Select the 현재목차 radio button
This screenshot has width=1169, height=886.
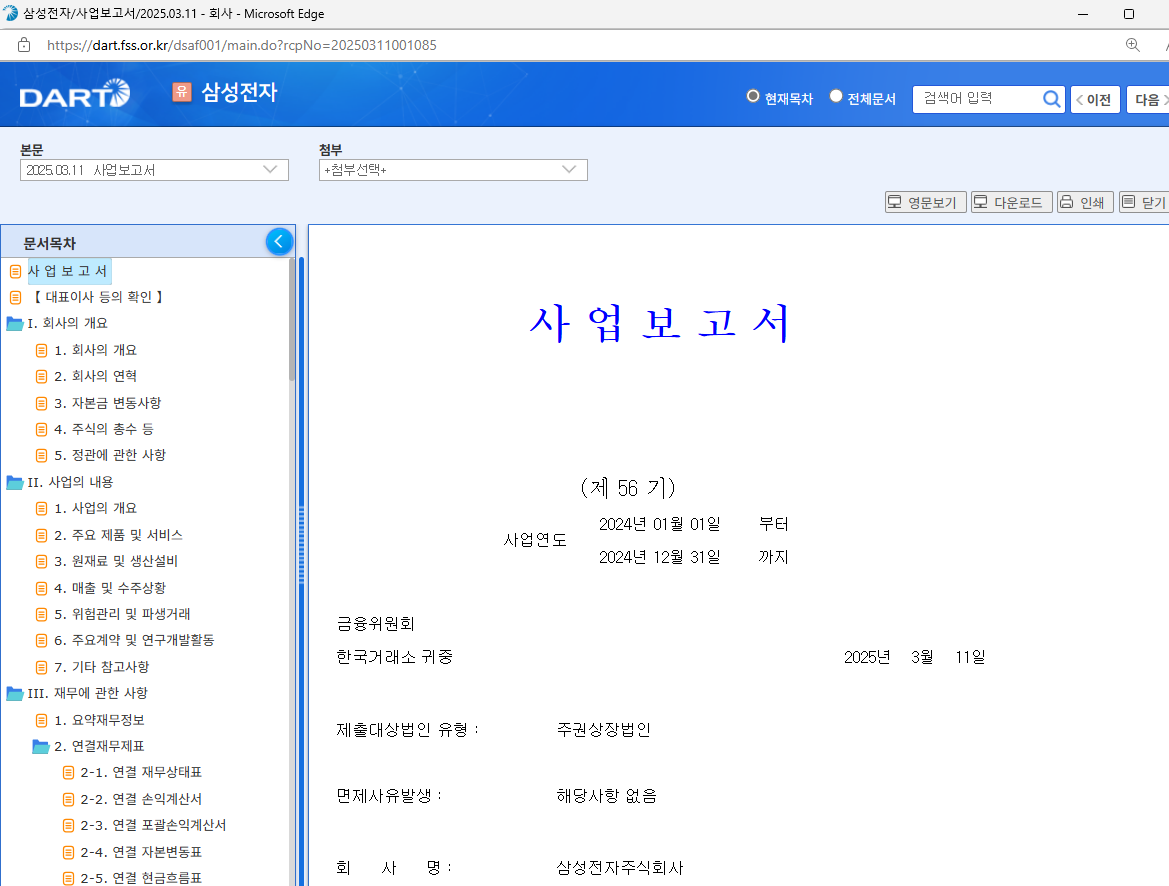pyautogui.click(x=753, y=96)
